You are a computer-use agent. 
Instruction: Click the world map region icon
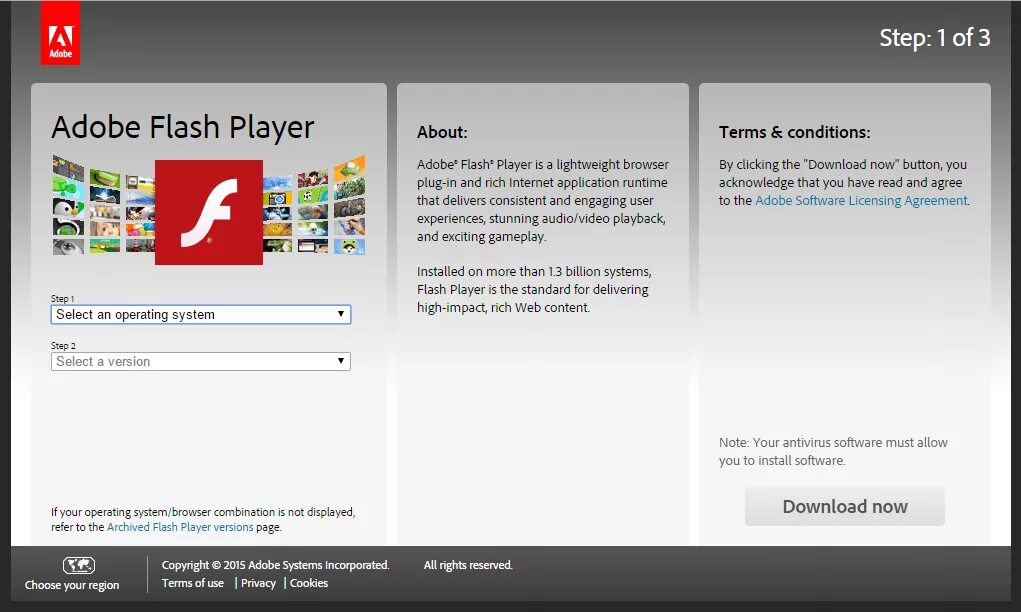pos(79,565)
